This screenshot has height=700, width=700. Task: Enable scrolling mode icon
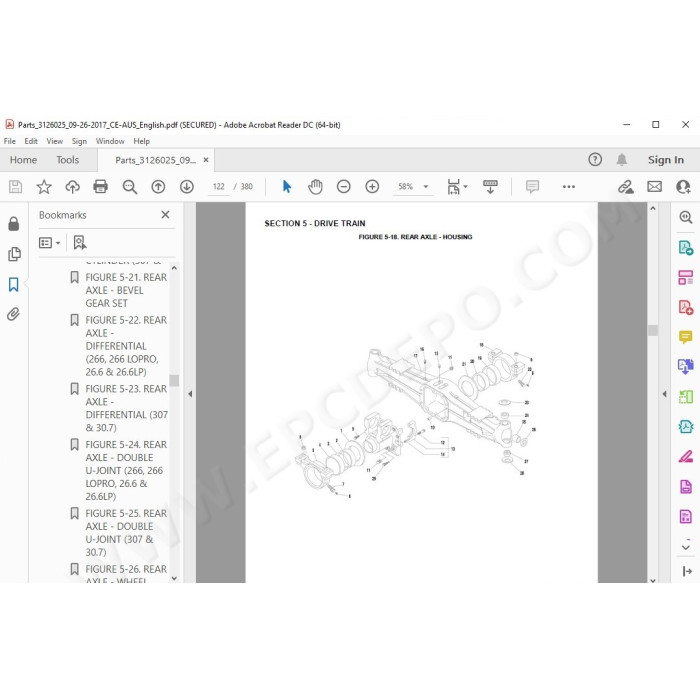[490, 187]
